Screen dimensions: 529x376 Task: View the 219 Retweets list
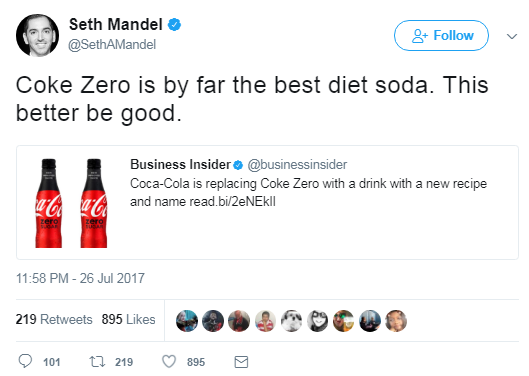(x=54, y=319)
